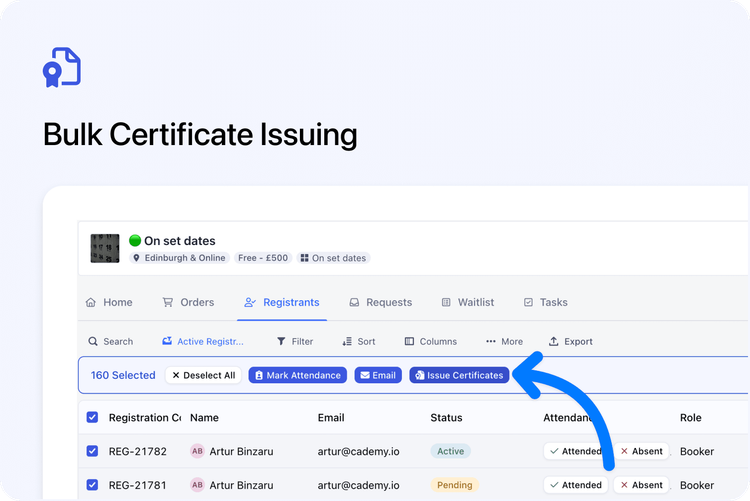
Task: Open the course calendar thumbnail image
Action: point(105,248)
